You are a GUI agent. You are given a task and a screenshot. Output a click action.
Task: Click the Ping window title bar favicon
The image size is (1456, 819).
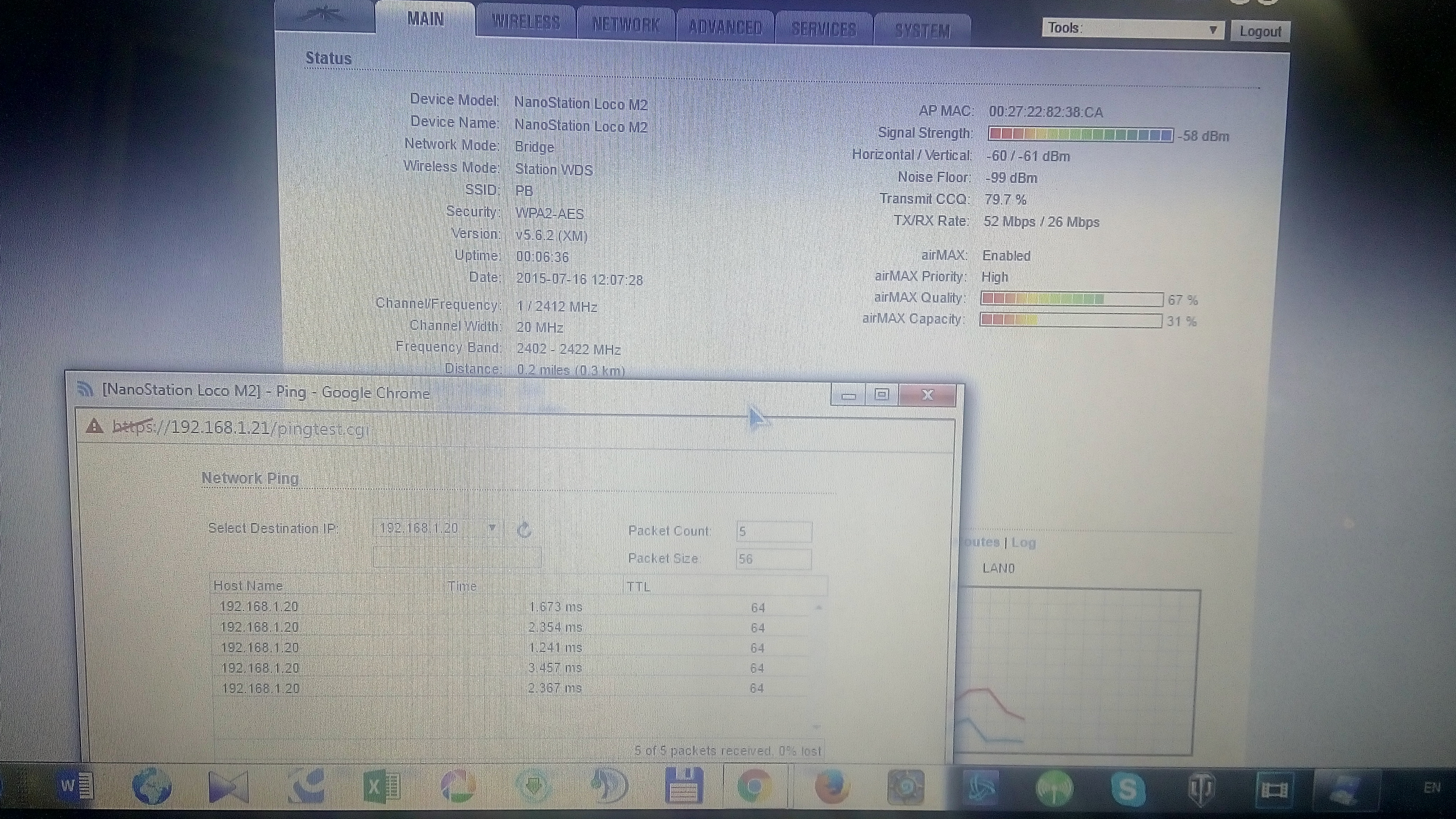(x=85, y=389)
